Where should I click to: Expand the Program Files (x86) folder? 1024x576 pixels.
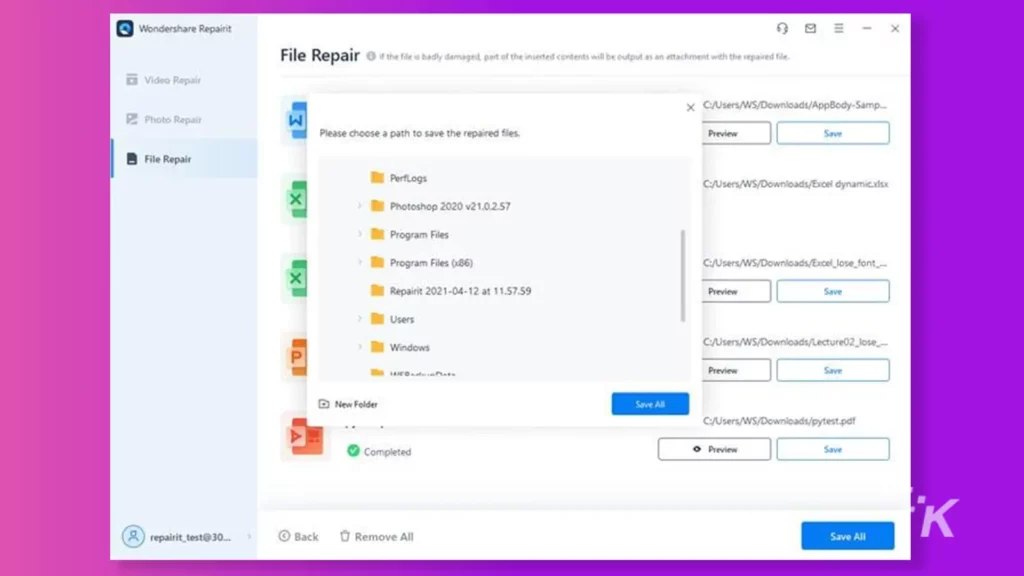[359, 263]
